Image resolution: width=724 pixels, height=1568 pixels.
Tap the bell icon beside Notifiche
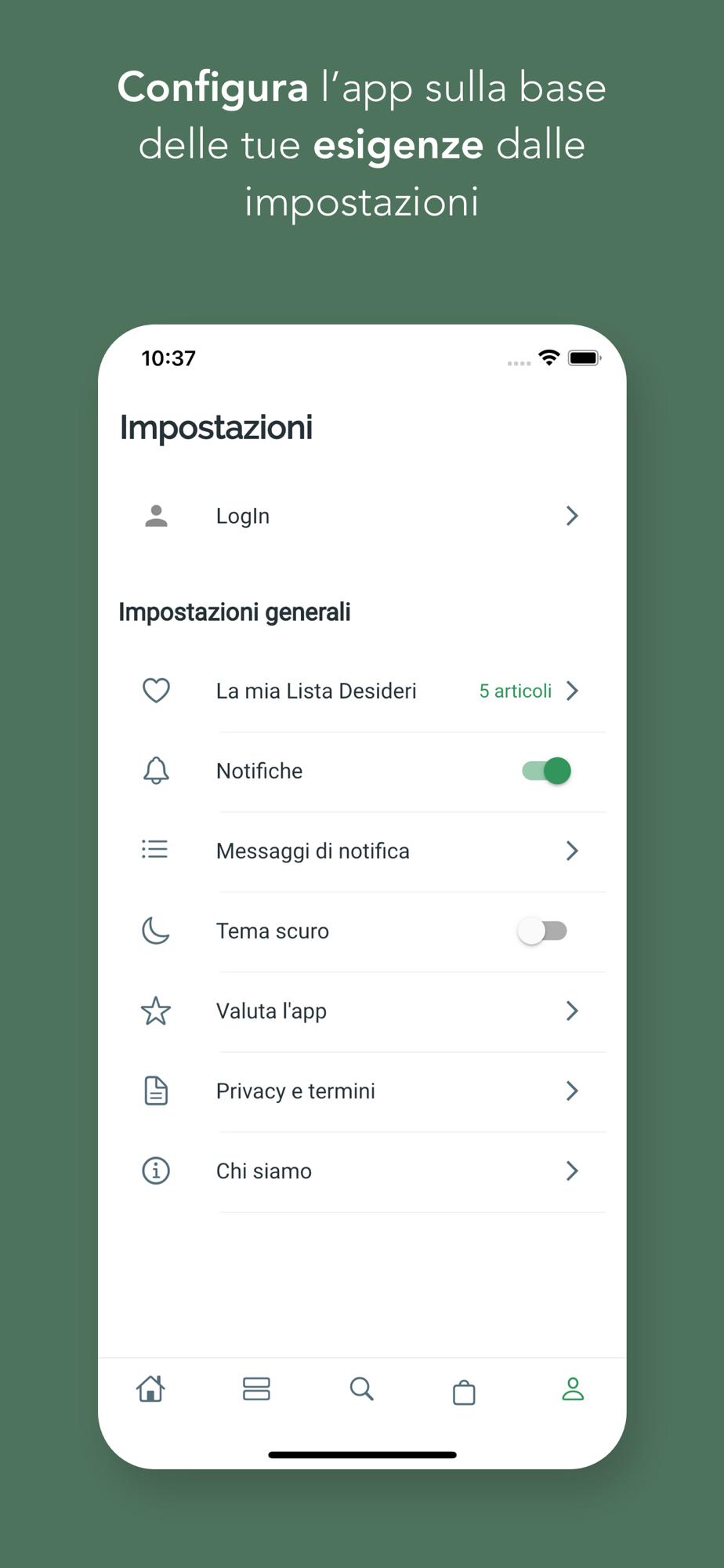pyautogui.click(x=156, y=771)
